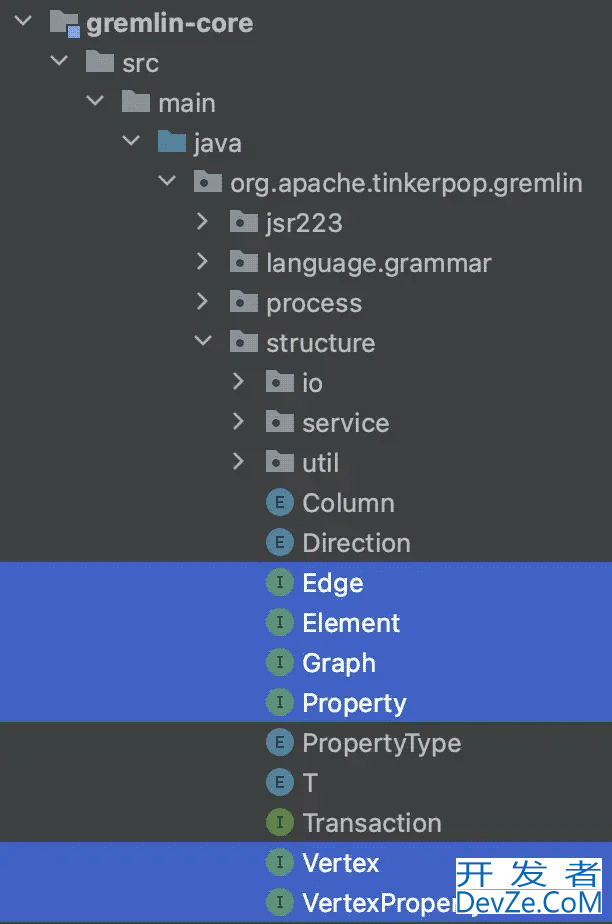This screenshot has width=612, height=924.
Task: Click the service package icon
Action: pyautogui.click(x=280, y=422)
